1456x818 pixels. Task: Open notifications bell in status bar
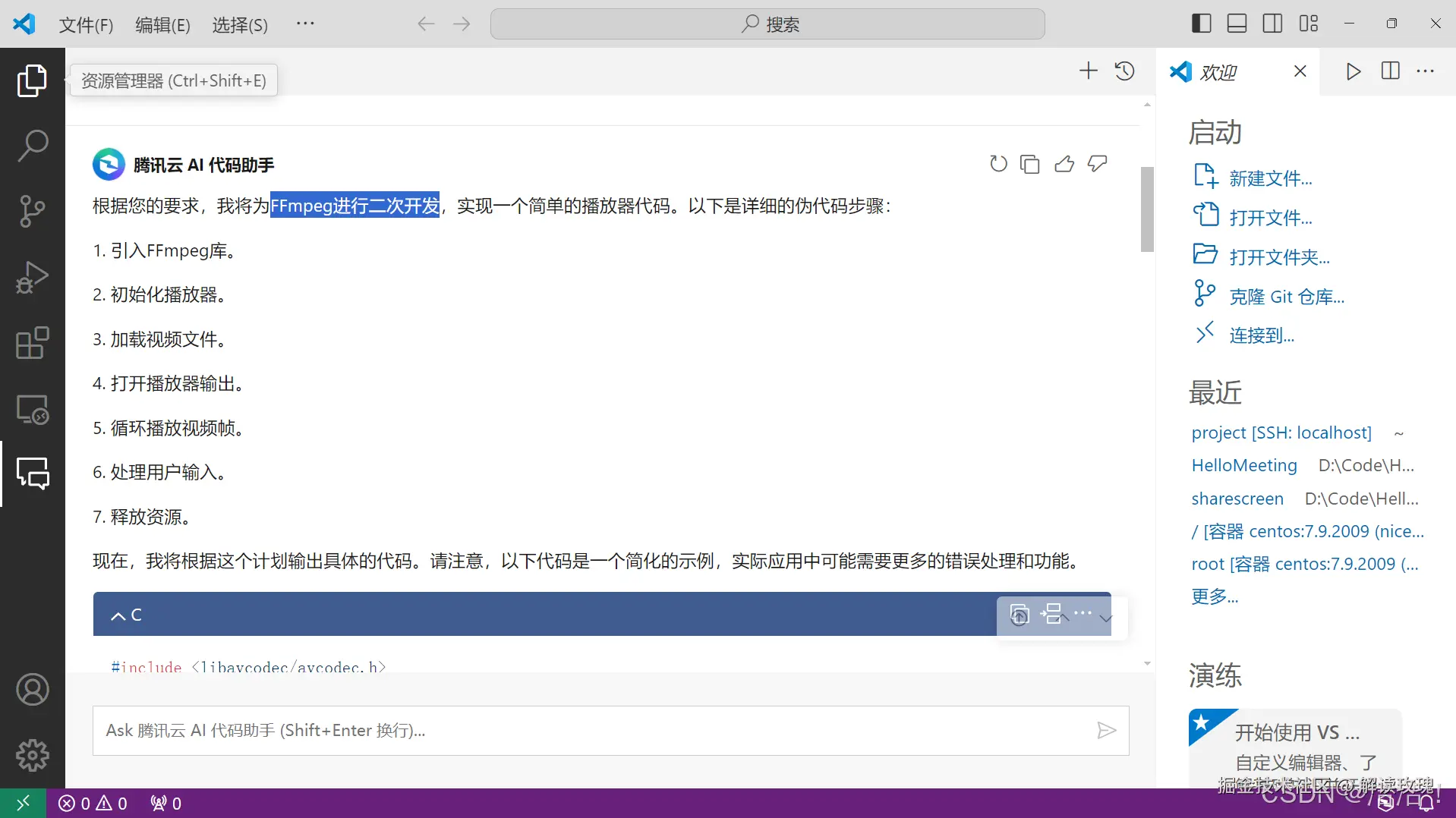tap(1425, 803)
